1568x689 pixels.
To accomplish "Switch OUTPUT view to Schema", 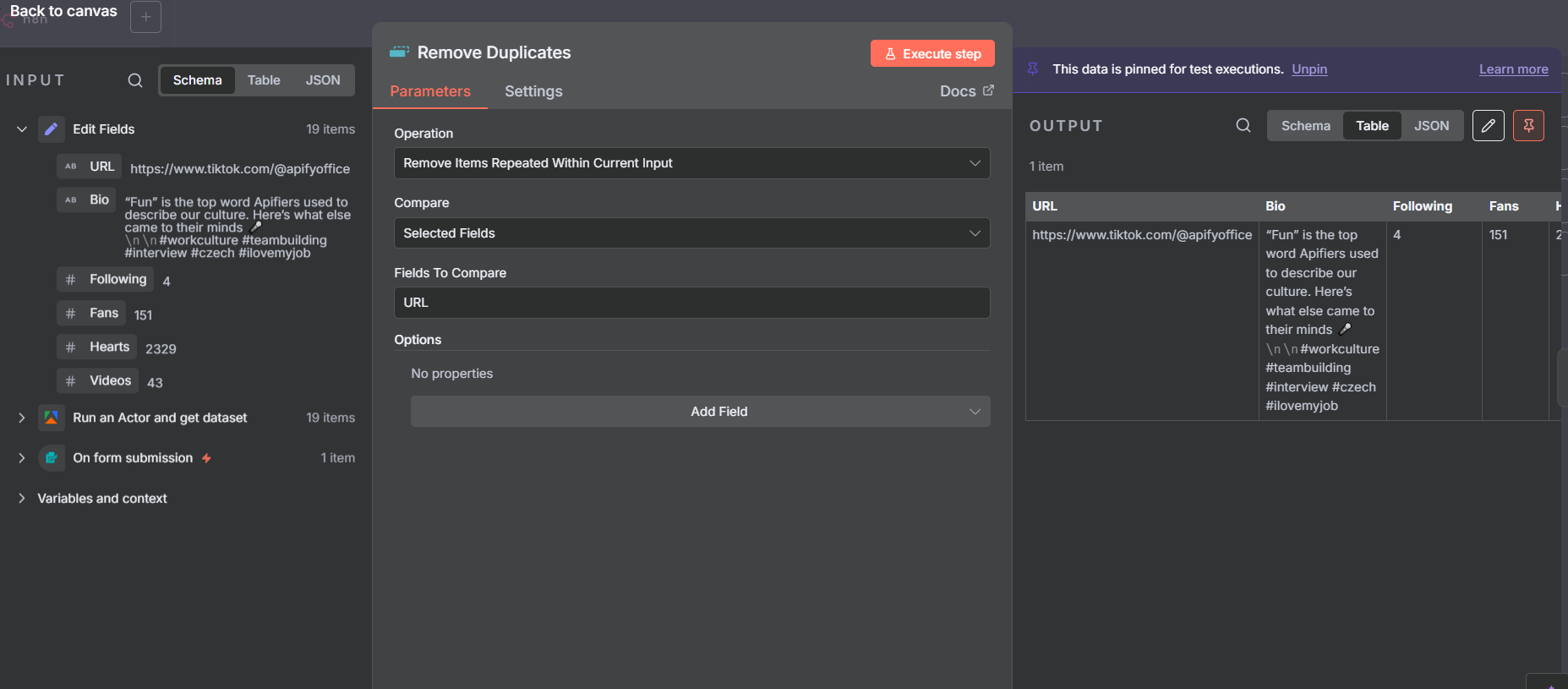I will coord(1305,126).
